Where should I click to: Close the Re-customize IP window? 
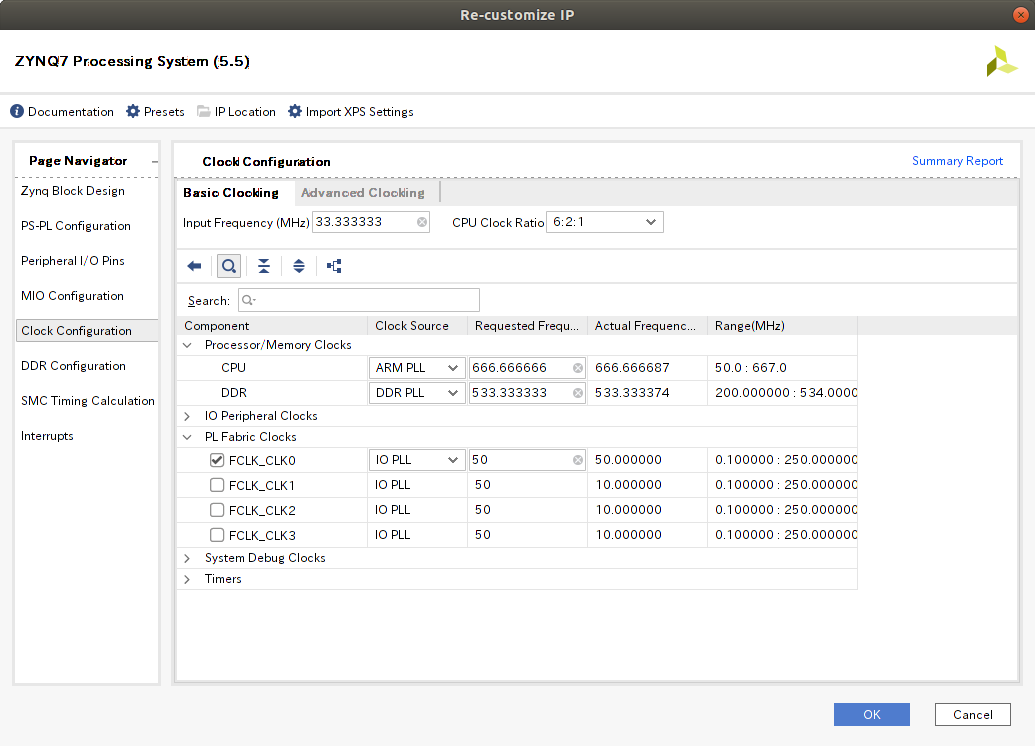(x=1020, y=15)
